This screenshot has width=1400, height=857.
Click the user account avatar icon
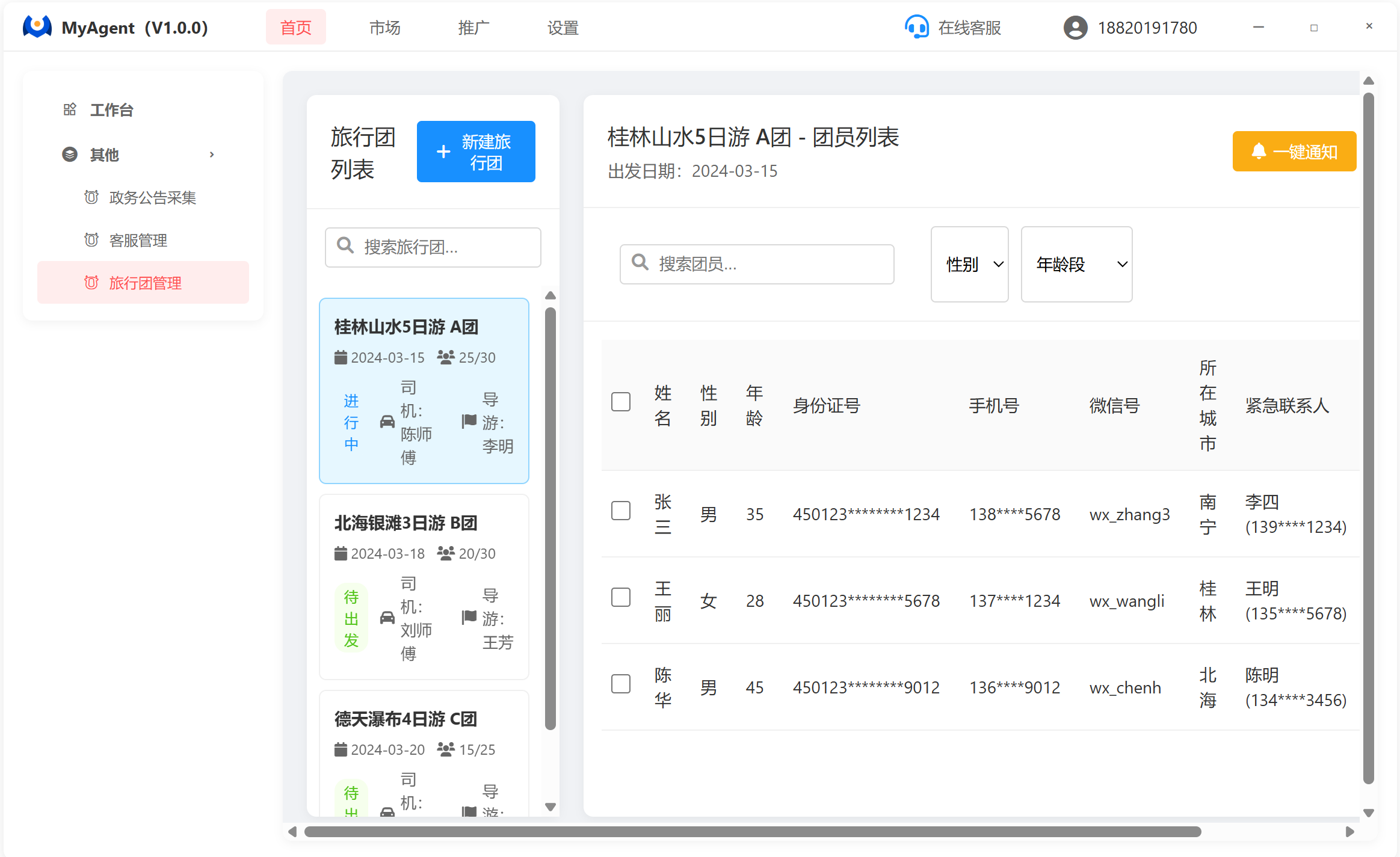(1075, 28)
